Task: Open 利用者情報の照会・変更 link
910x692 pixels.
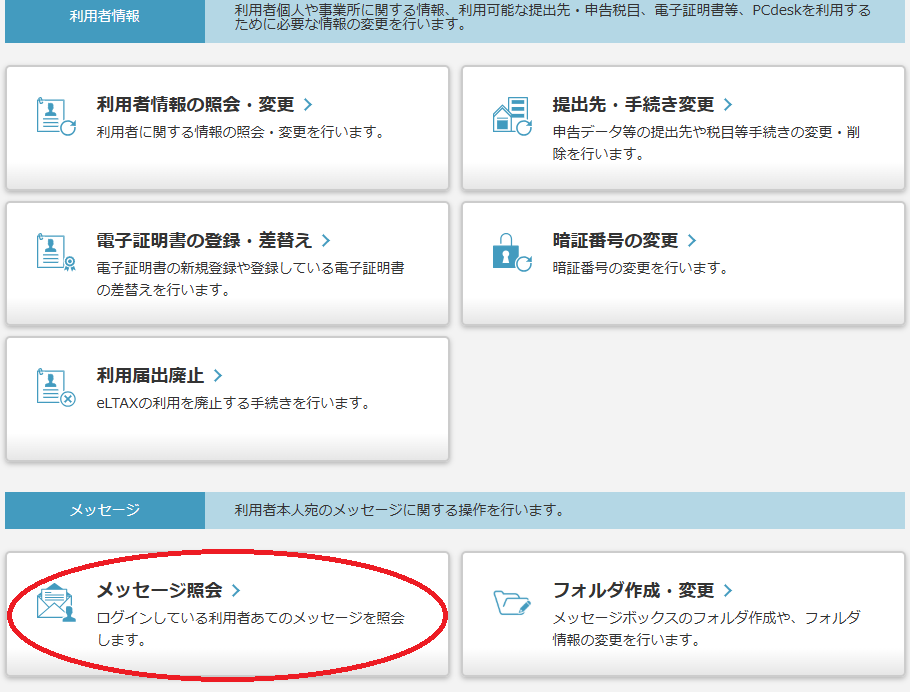Action: pos(195,104)
